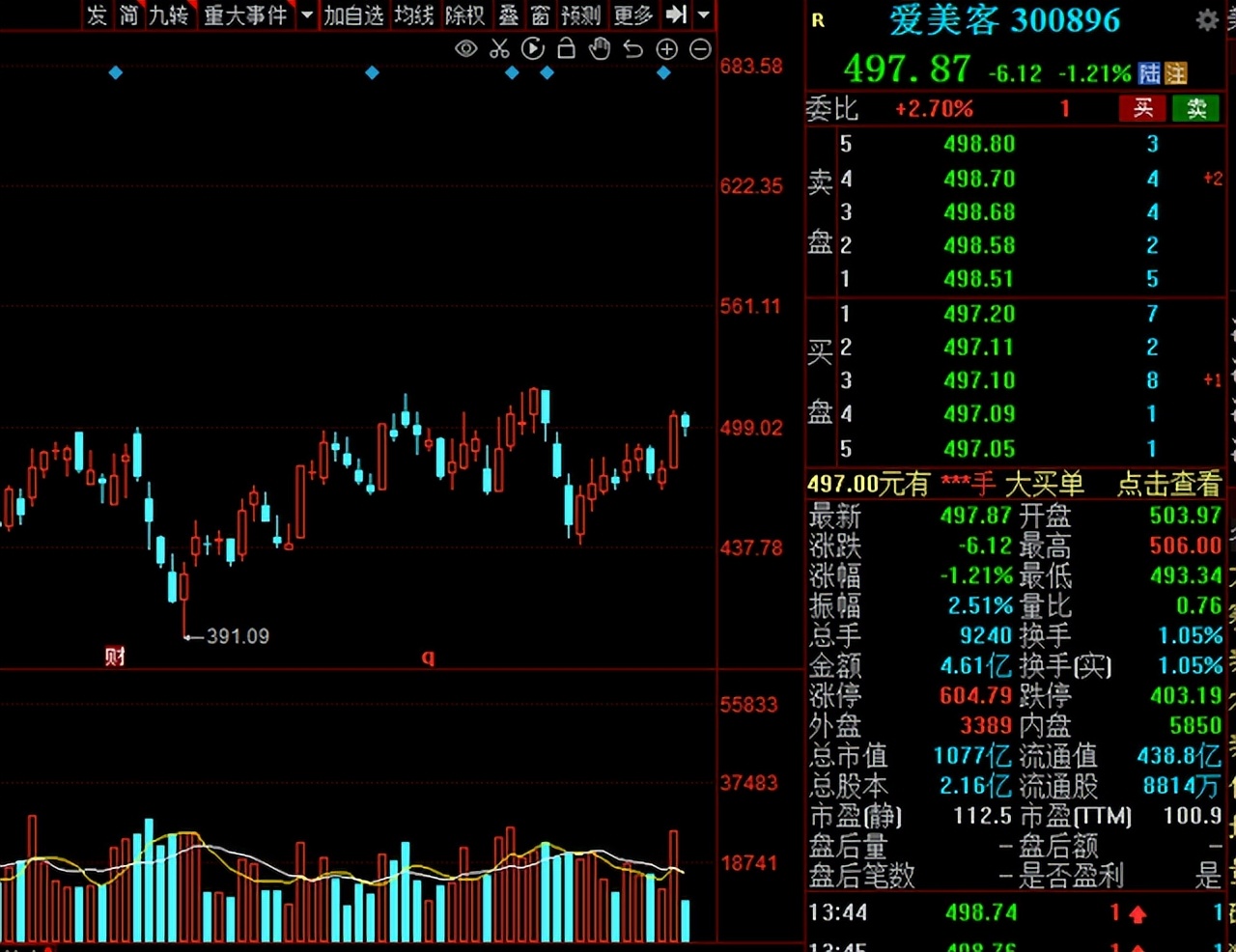
Task: Click the 55833 volume axis label
Action: pos(748,705)
